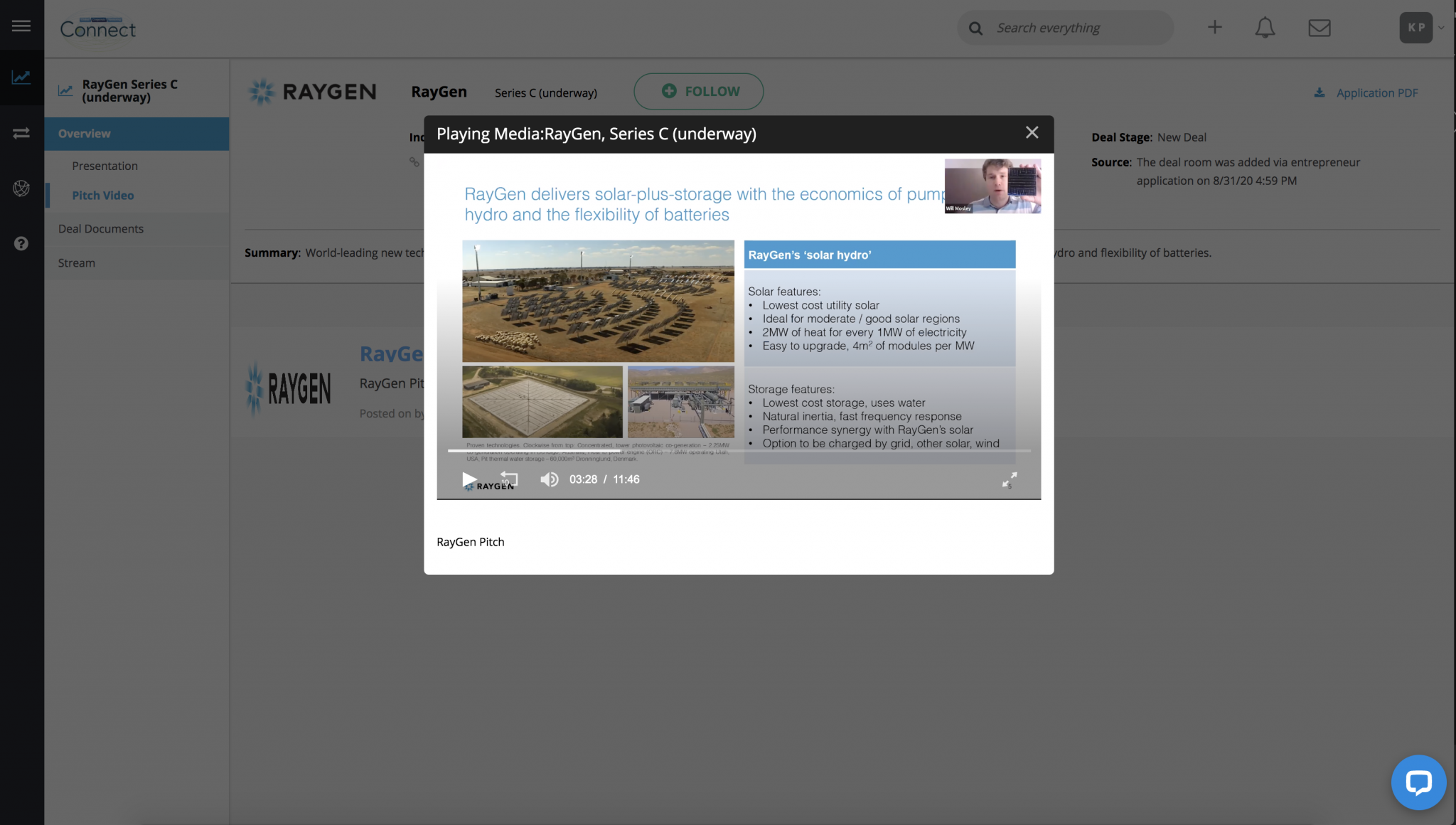Play the RayGen pitch video
Image resolution: width=1456 pixels, height=825 pixels.
point(469,479)
